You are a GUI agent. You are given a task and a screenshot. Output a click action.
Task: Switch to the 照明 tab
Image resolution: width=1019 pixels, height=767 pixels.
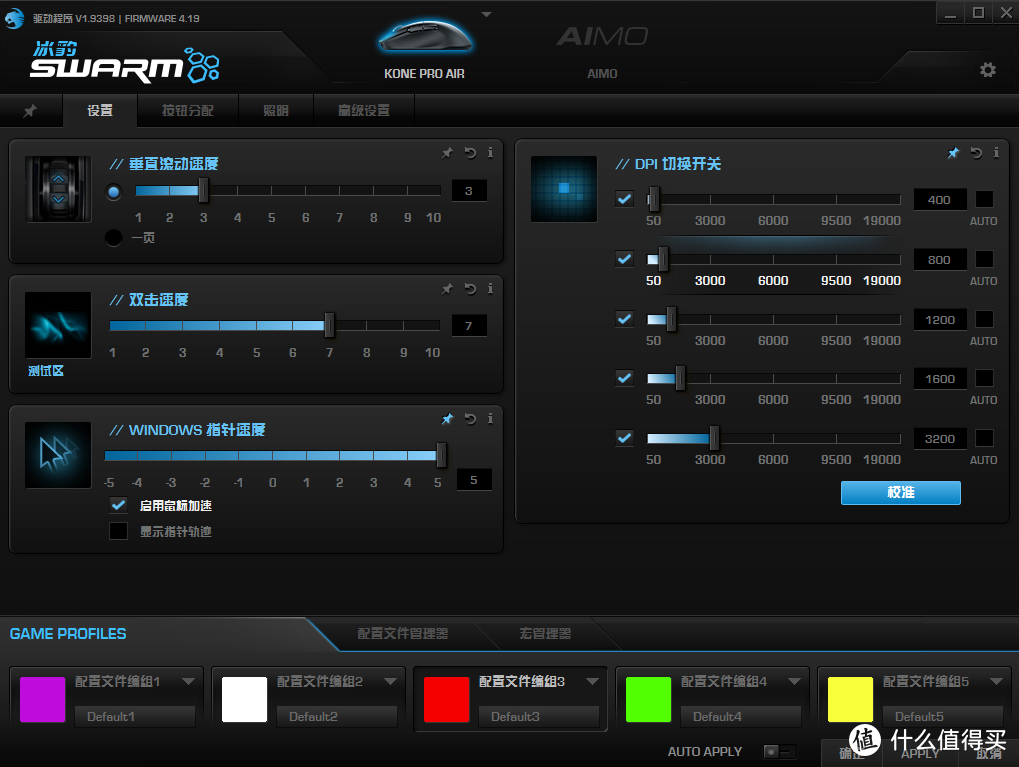pos(276,110)
